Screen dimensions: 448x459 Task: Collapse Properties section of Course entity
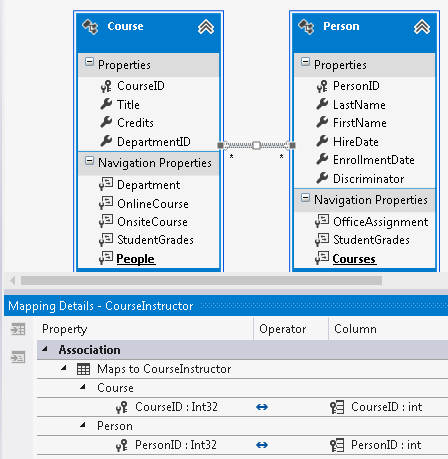[89, 62]
